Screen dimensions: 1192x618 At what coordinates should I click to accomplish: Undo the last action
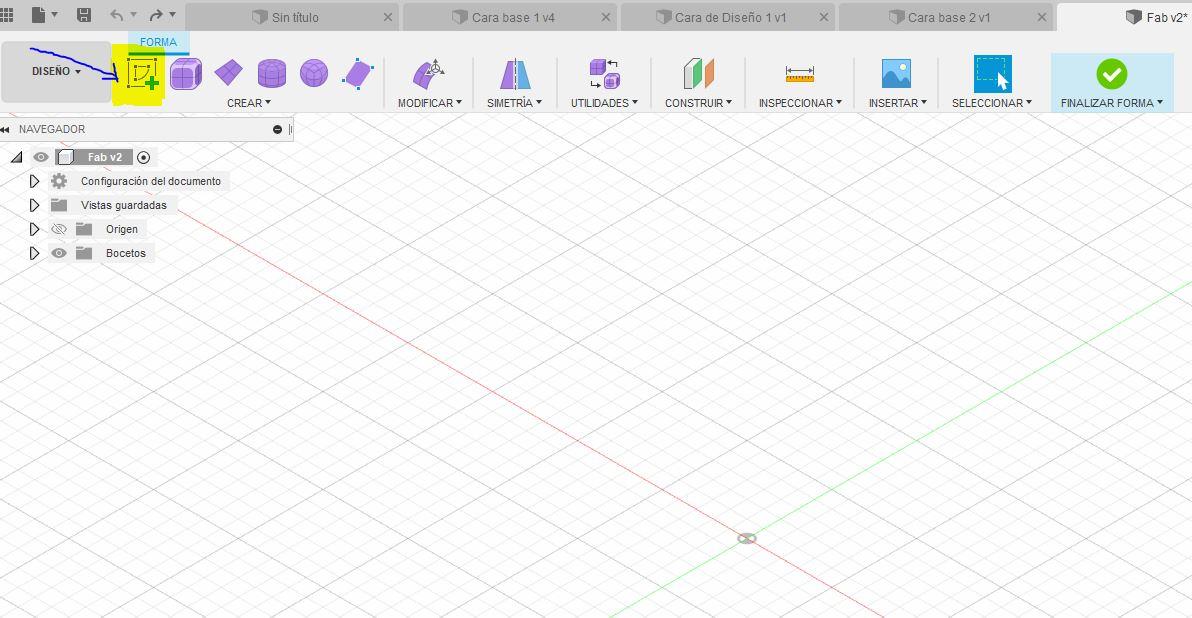tap(116, 15)
